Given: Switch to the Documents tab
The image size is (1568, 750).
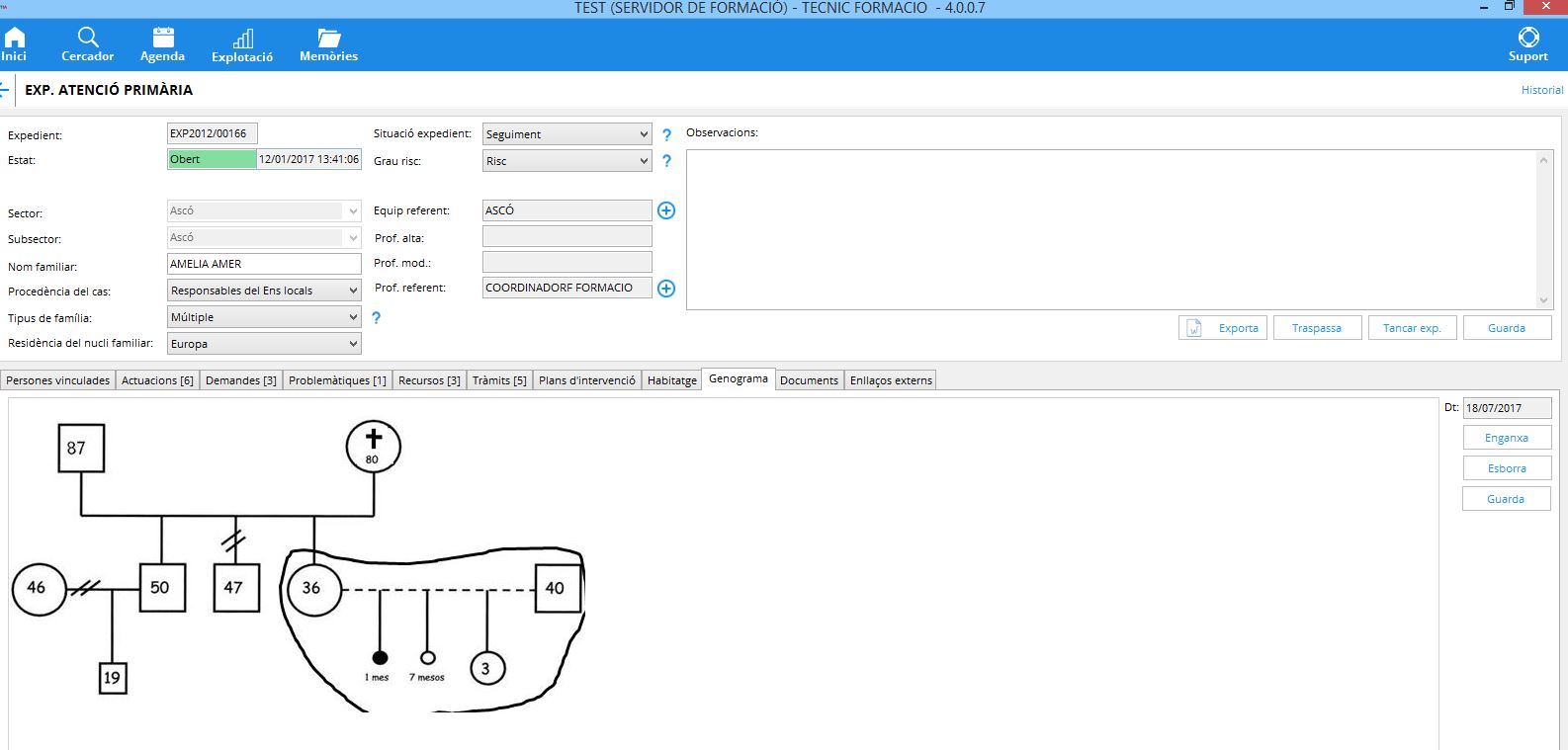Looking at the screenshot, I should pos(809,380).
